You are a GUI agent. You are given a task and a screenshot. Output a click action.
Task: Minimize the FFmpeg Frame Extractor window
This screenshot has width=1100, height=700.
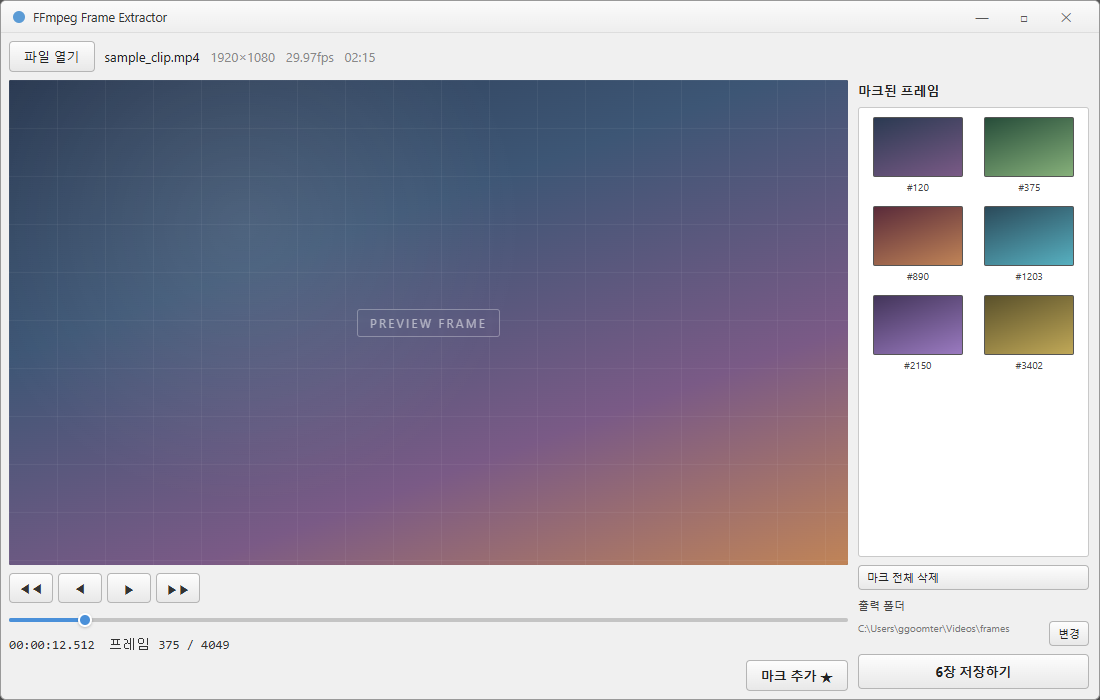[x=982, y=18]
